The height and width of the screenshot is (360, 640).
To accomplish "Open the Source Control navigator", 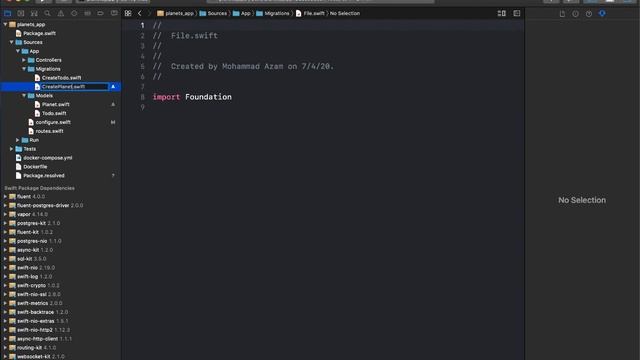I will tap(20, 13).
